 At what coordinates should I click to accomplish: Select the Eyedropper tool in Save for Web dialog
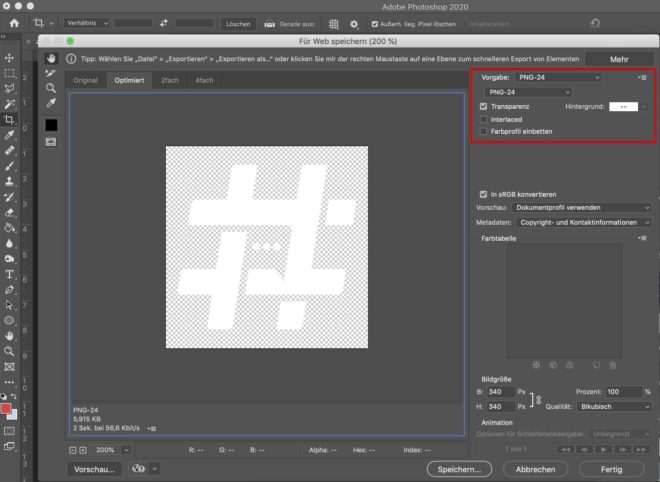click(x=51, y=103)
